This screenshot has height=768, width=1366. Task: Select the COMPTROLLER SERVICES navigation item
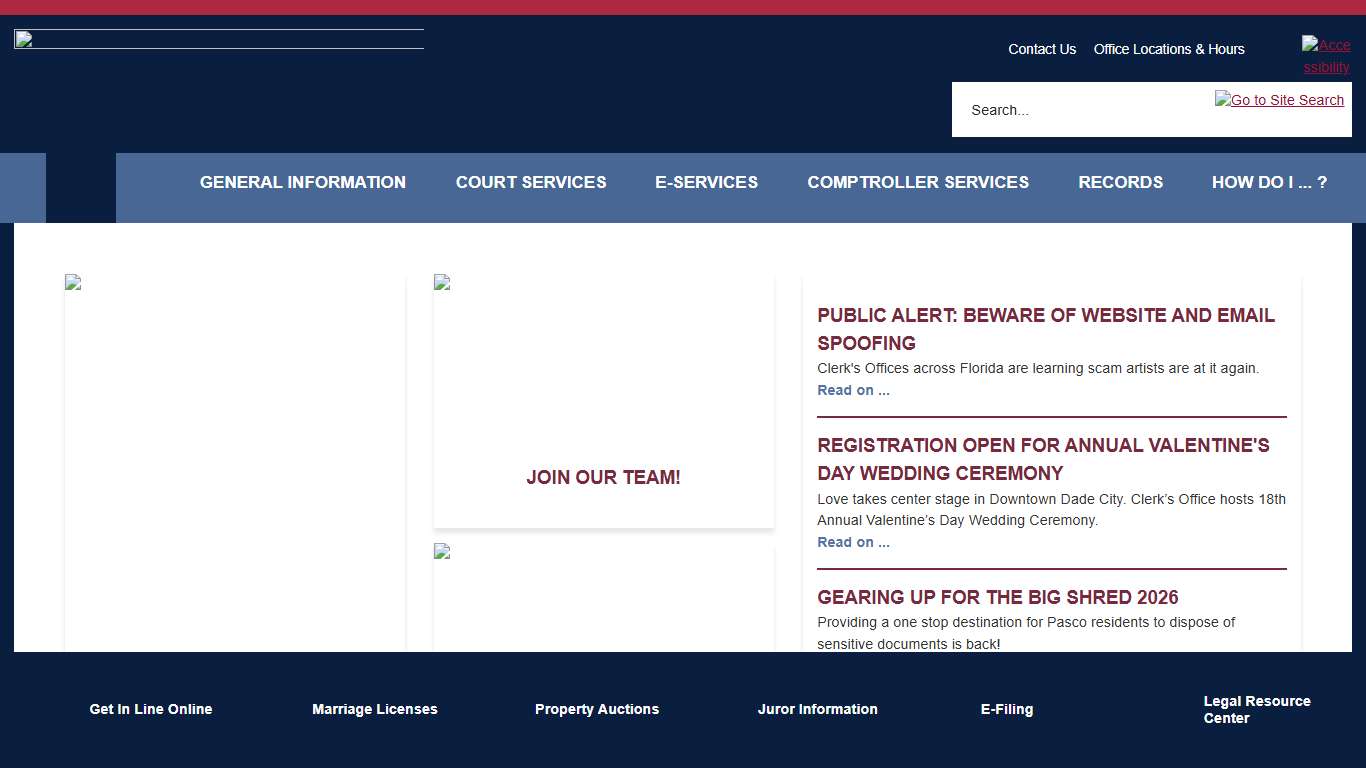[x=918, y=182]
